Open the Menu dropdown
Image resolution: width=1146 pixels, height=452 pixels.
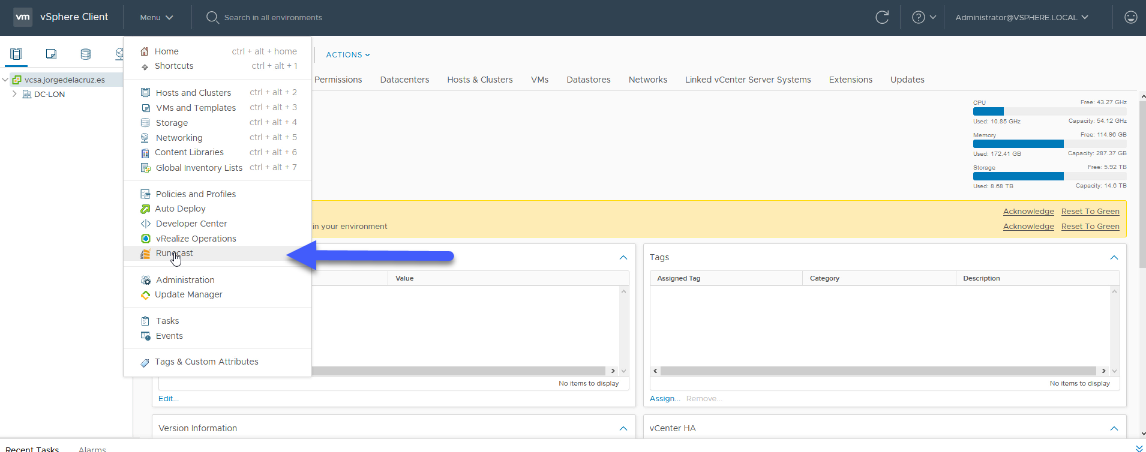[156, 17]
